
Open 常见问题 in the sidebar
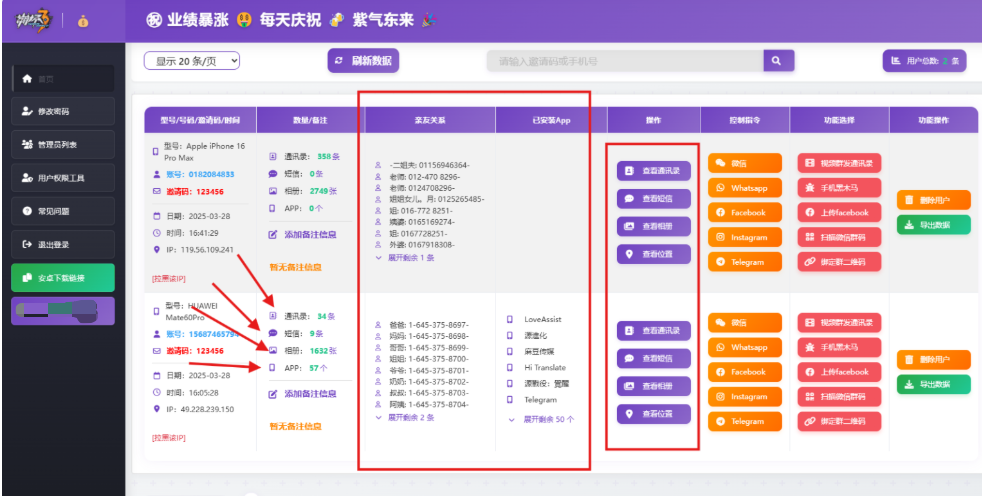(x=63, y=211)
